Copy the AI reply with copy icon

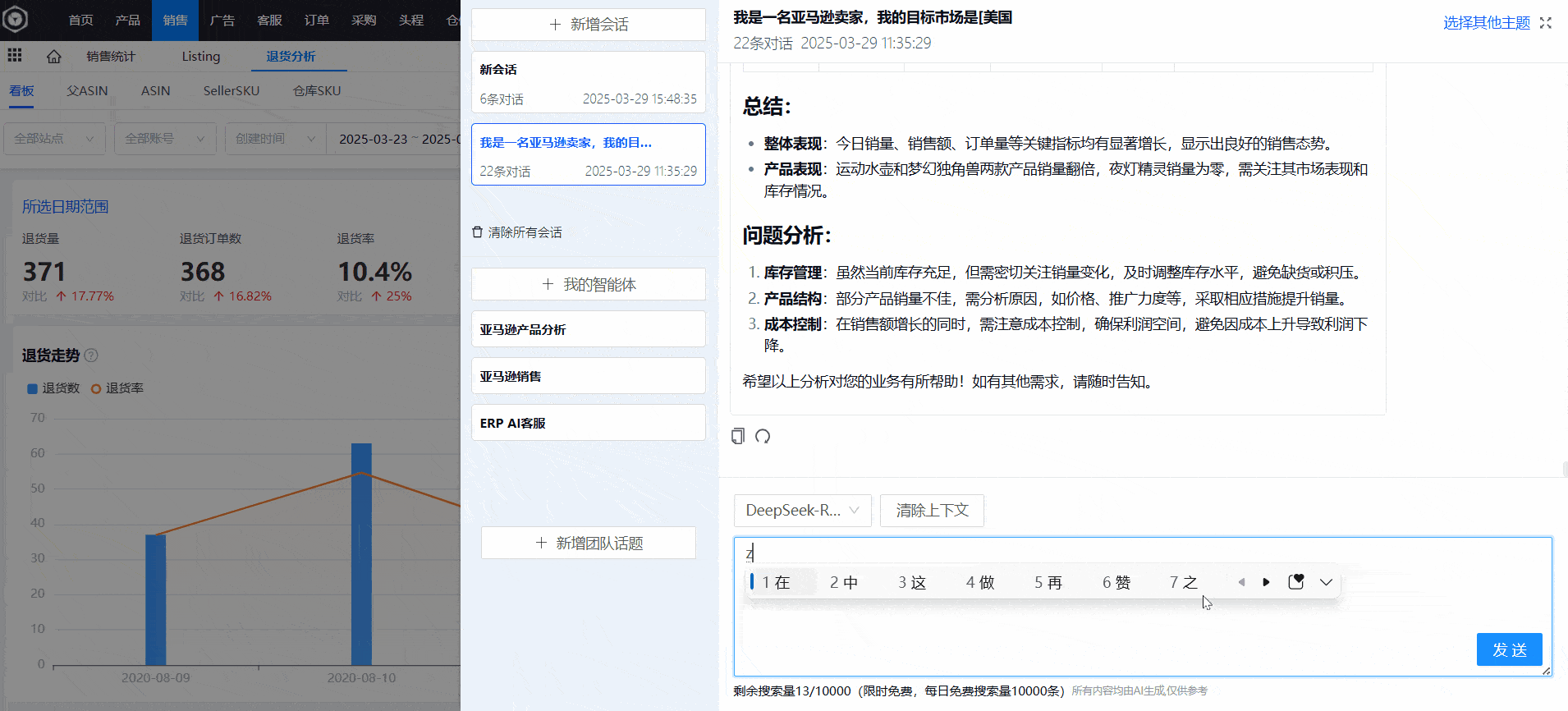pos(738,436)
